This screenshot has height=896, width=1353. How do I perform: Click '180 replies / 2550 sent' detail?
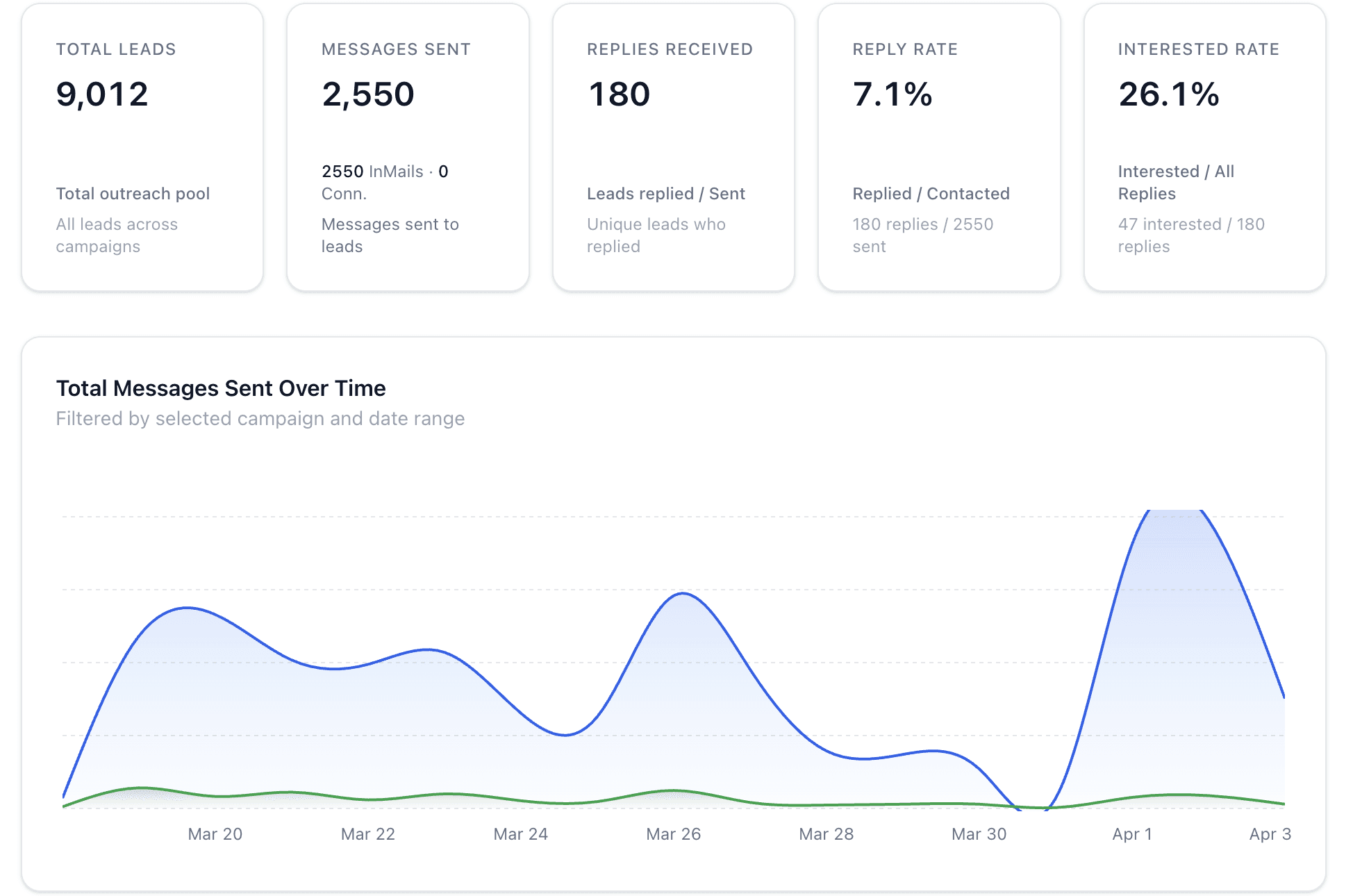coord(922,235)
